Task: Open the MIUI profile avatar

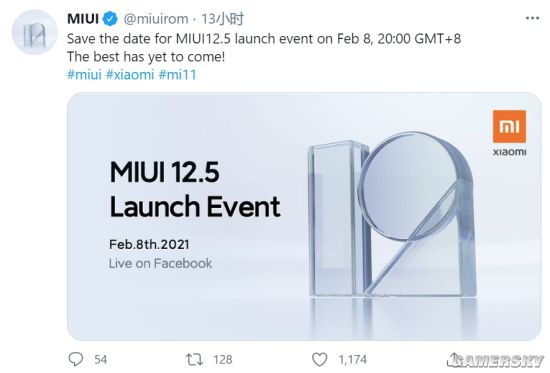Action: [34, 32]
